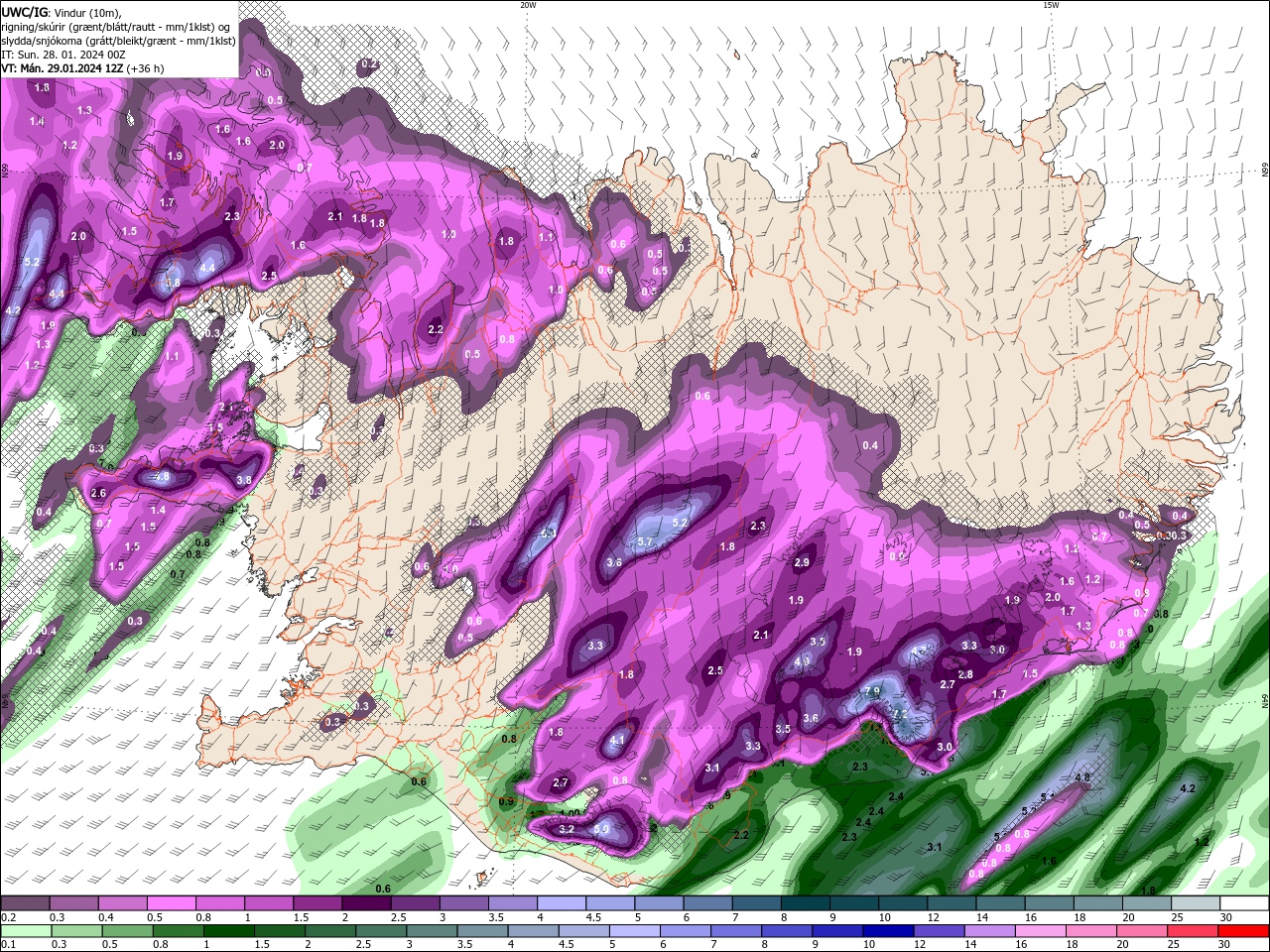The width and height of the screenshot is (1270, 952).
Task: Select the 2.8 value label on the map
Action: (x=965, y=674)
